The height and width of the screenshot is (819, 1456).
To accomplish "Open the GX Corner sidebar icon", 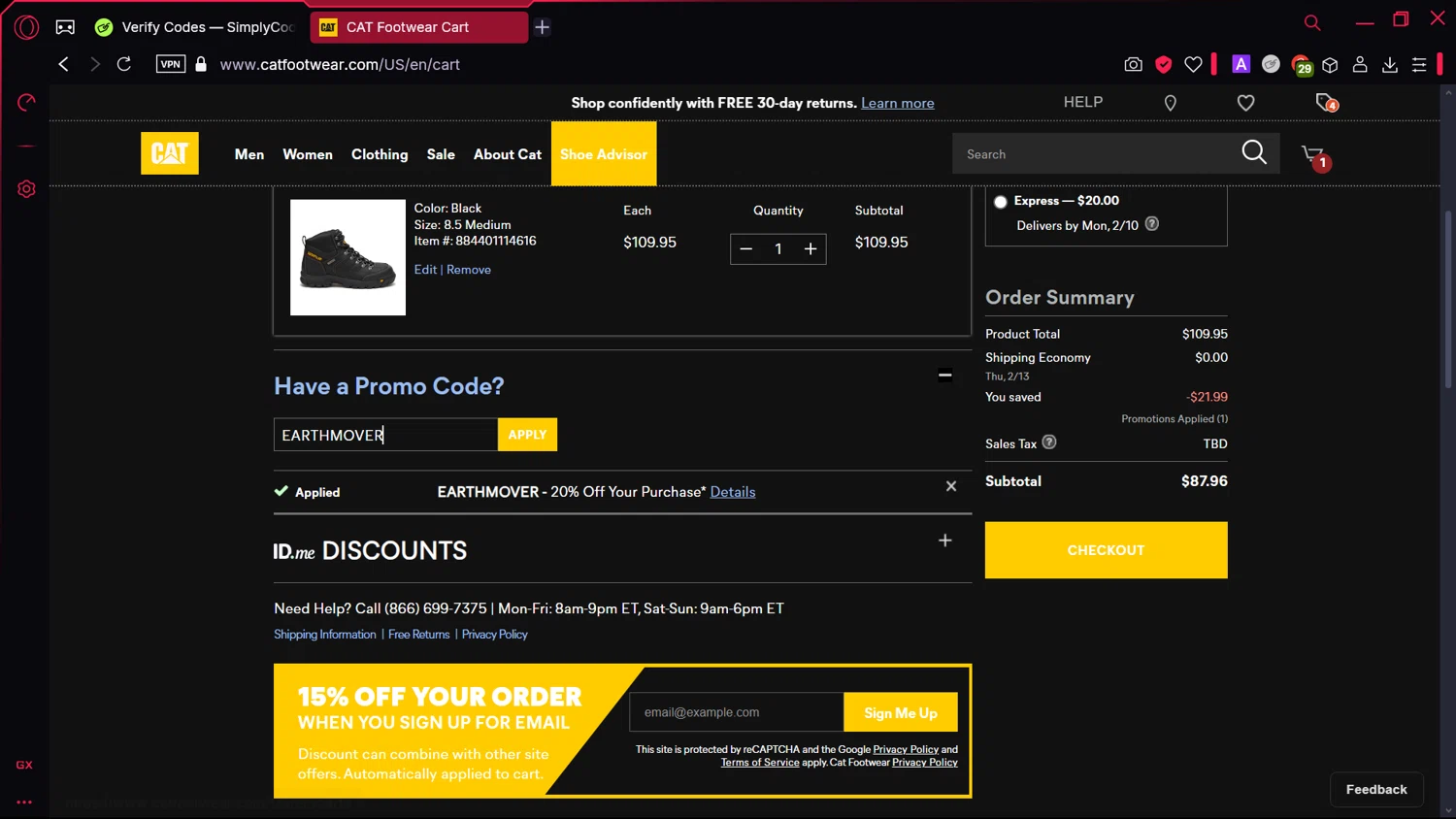I will coord(24,765).
